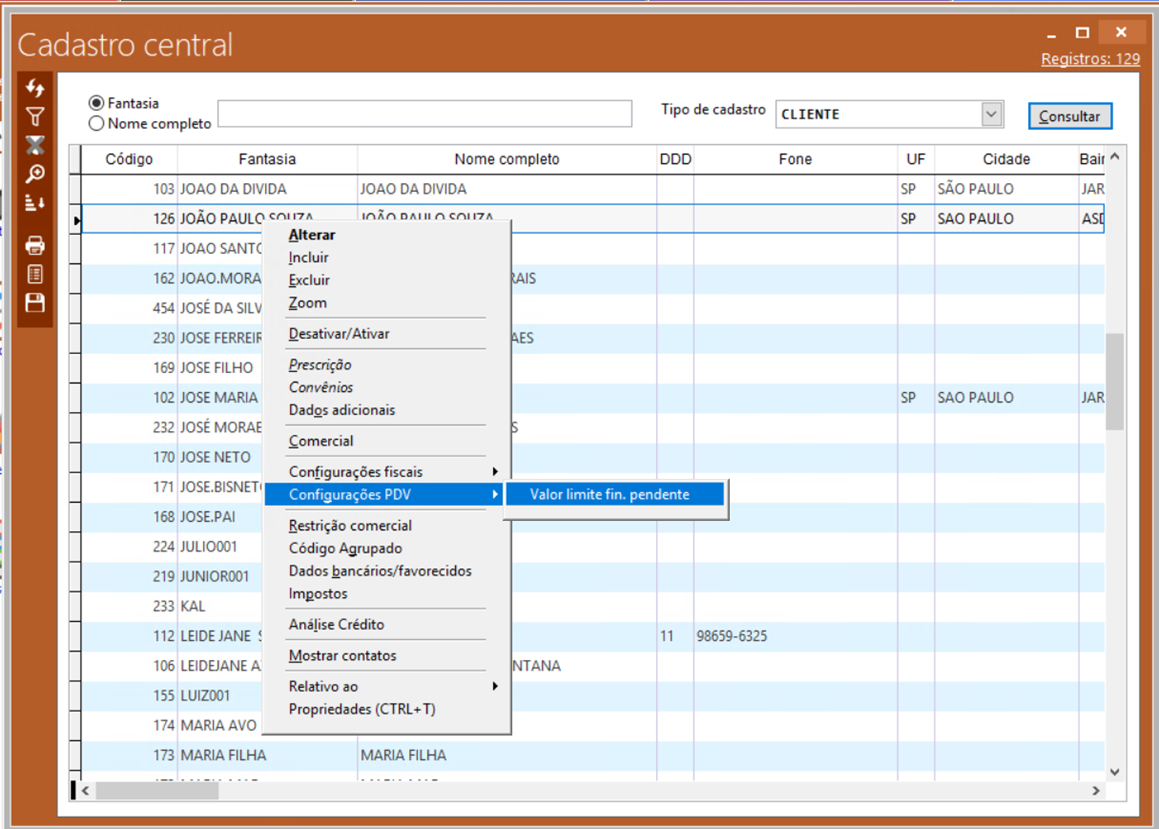The height and width of the screenshot is (829, 1159).
Task: Choose Valor limite fin. pendente
Action: coord(610,494)
